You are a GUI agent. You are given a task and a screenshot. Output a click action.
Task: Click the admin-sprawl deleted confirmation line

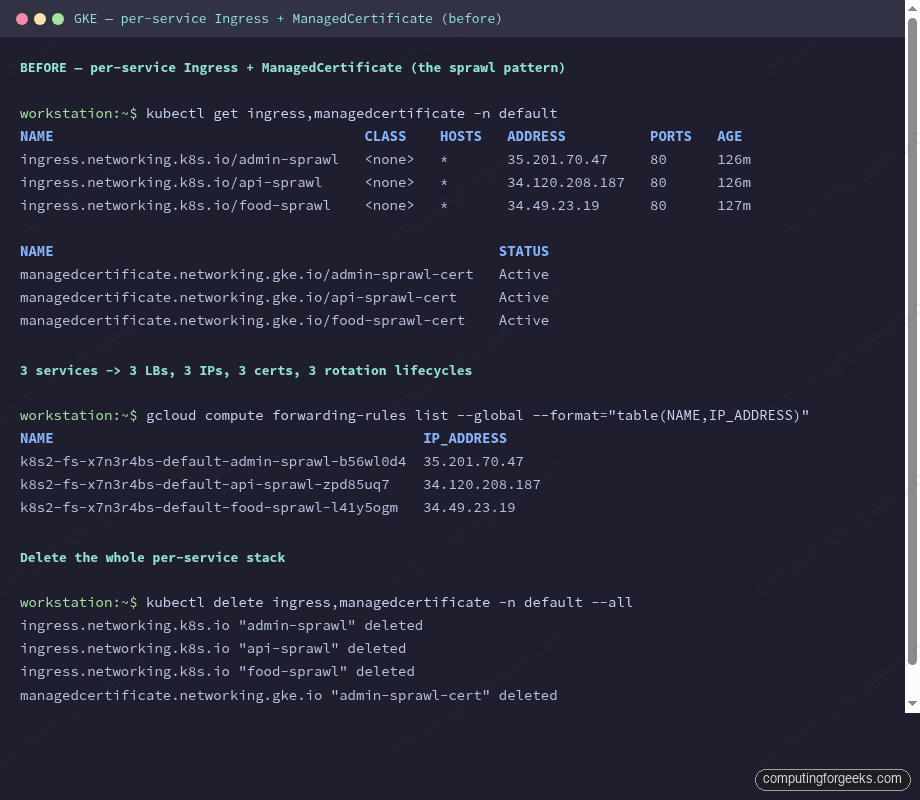click(220, 624)
